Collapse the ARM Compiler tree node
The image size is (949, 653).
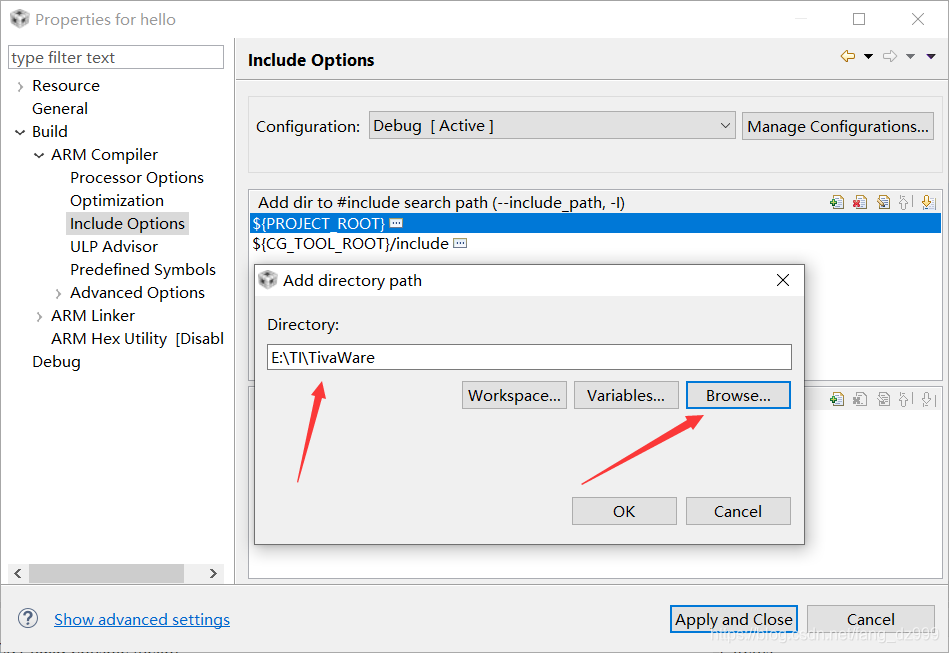[39, 155]
